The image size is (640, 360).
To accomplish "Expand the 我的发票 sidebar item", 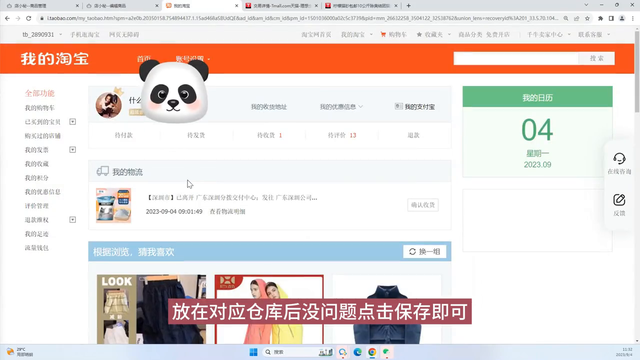I will 72,150.
